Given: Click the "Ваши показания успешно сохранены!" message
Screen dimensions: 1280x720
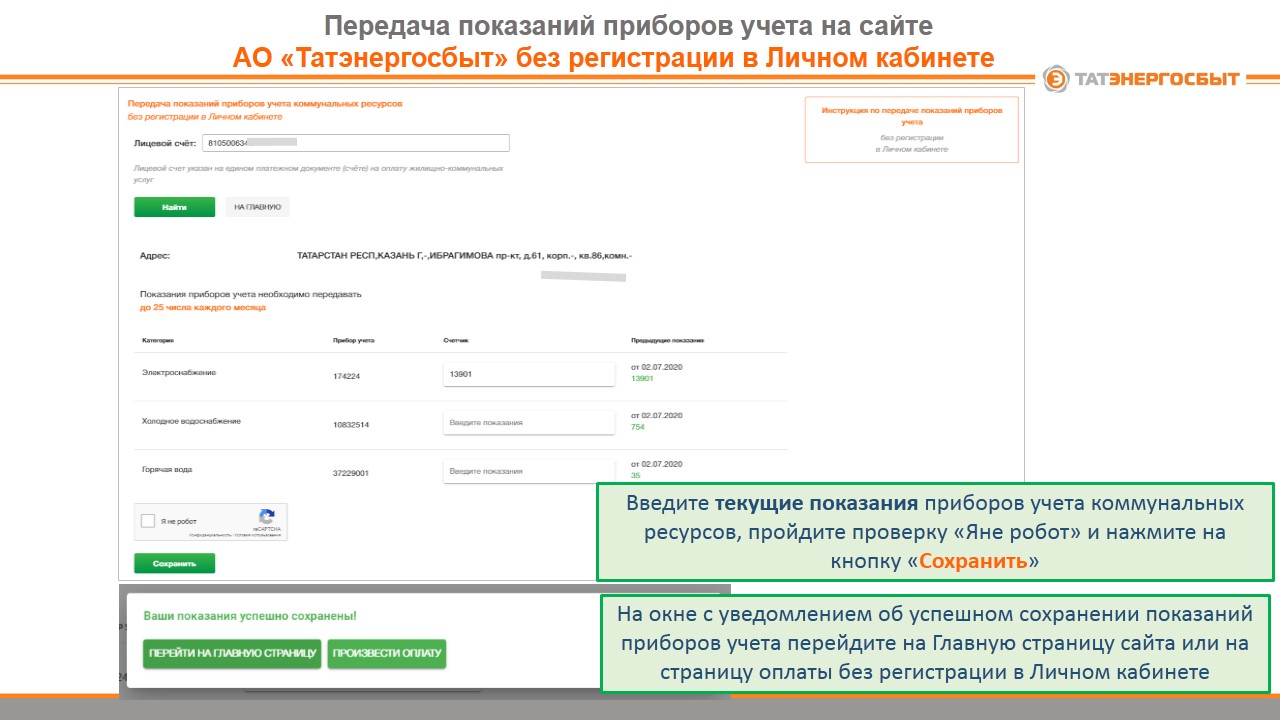Looking at the screenshot, I should pyautogui.click(x=250, y=617).
